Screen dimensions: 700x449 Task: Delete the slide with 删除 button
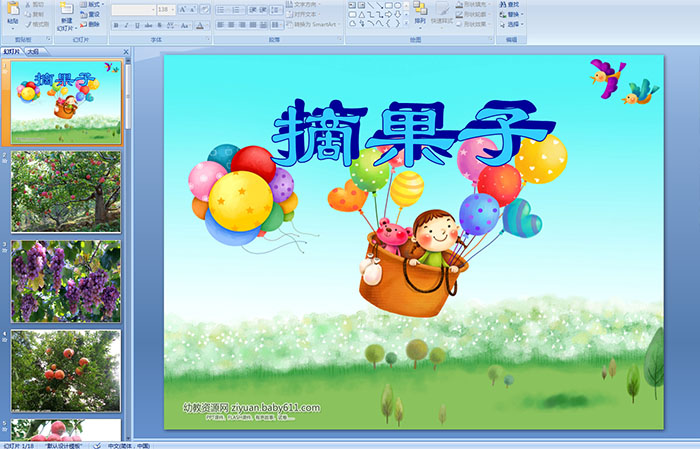90,24
